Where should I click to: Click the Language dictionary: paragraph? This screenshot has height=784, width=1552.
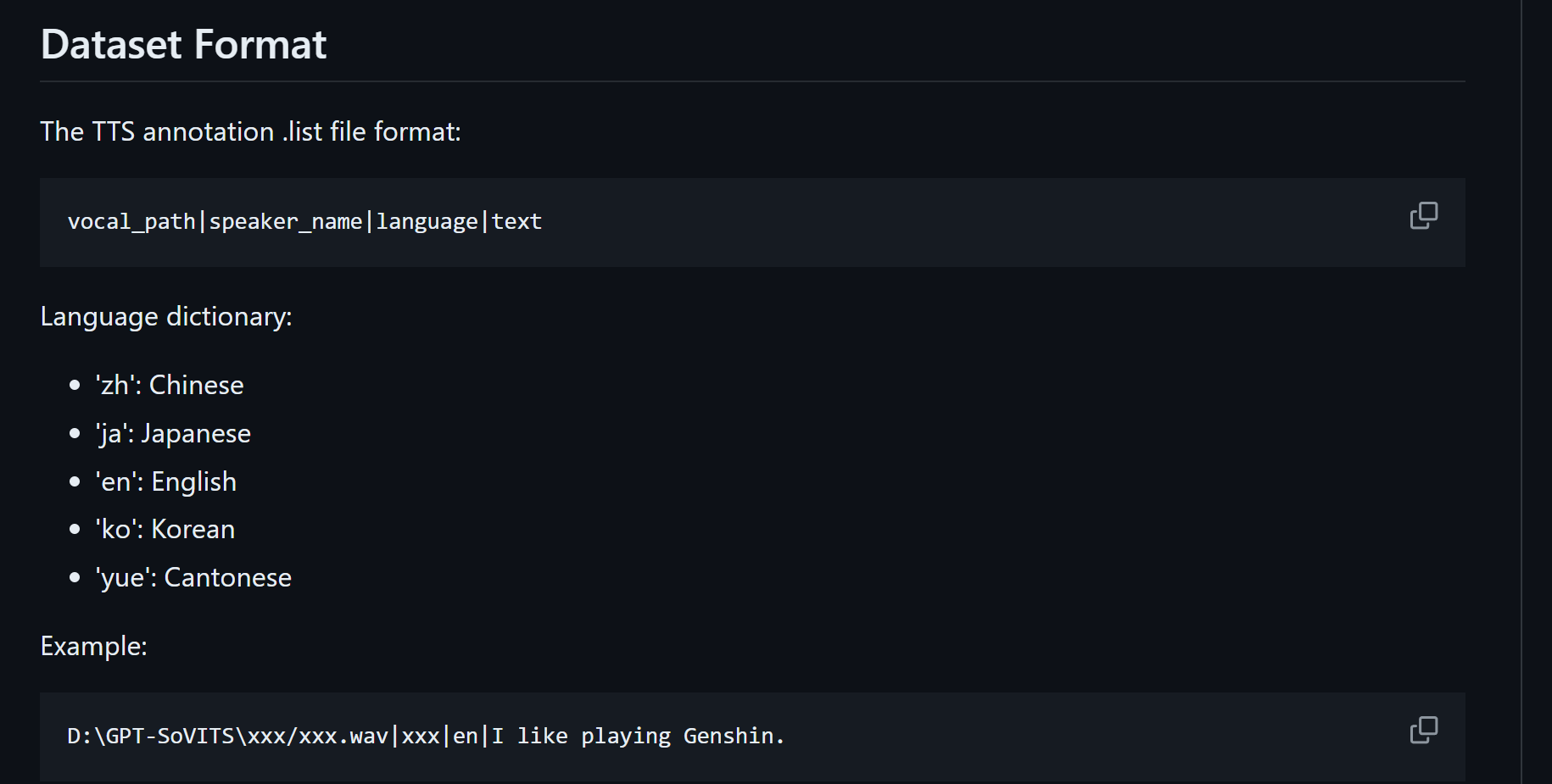point(166,316)
